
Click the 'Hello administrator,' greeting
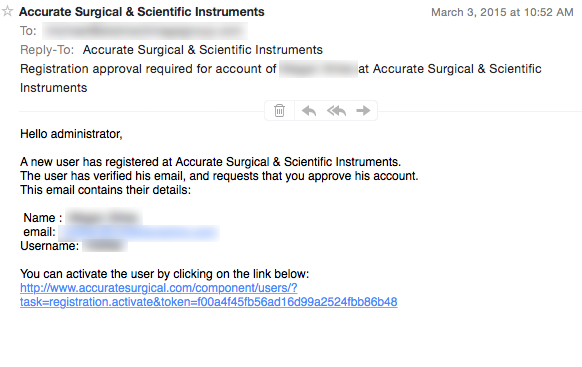71,134
